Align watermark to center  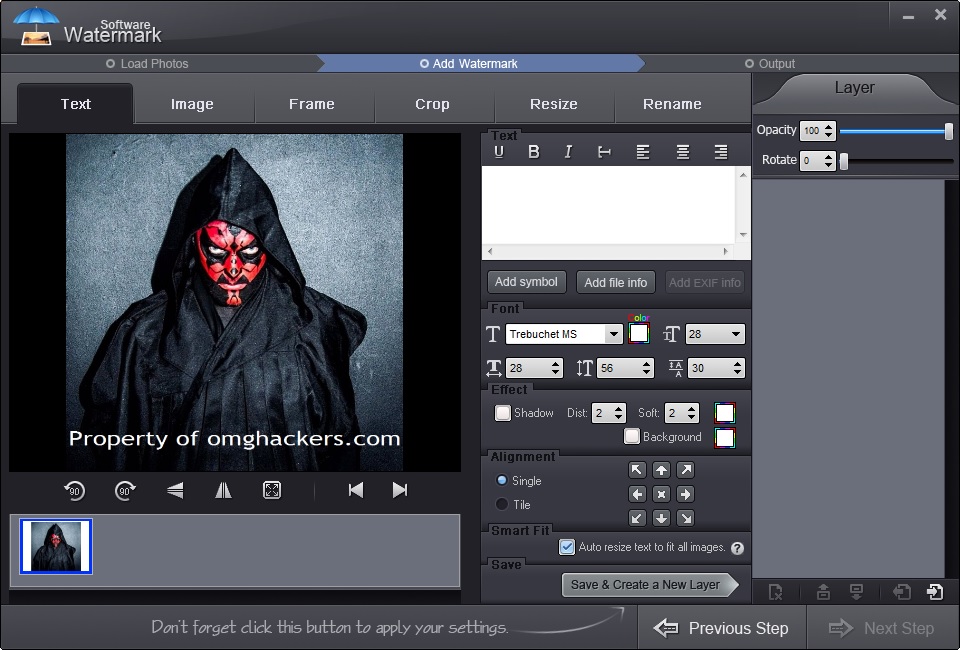pos(661,494)
